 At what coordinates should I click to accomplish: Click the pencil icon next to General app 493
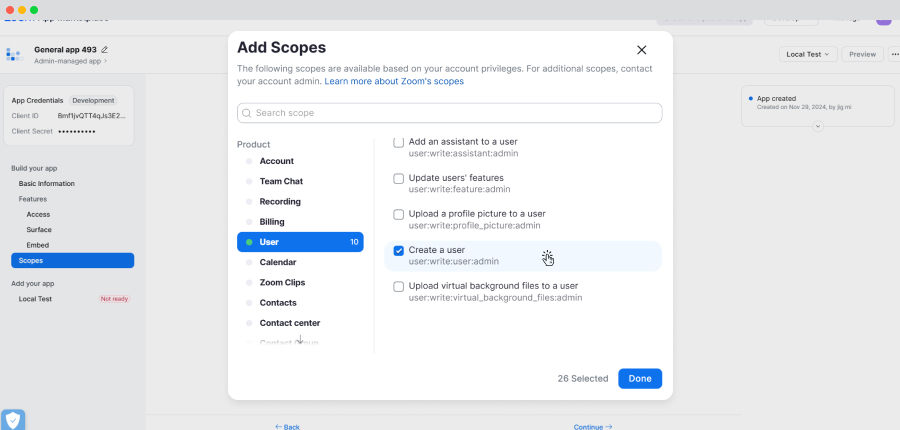click(104, 50)
